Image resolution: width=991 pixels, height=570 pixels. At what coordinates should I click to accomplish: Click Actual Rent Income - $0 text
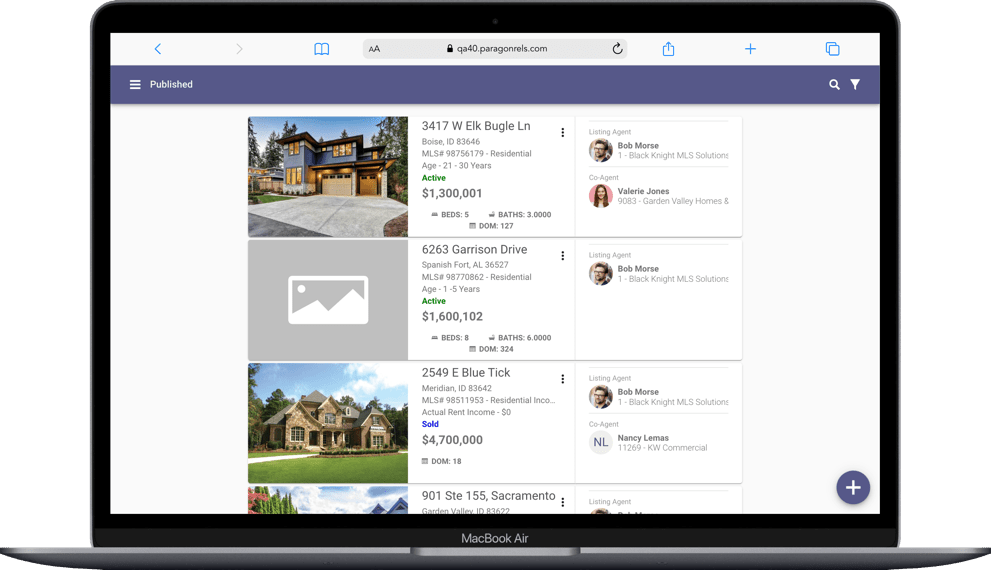(x=466, y=412)
